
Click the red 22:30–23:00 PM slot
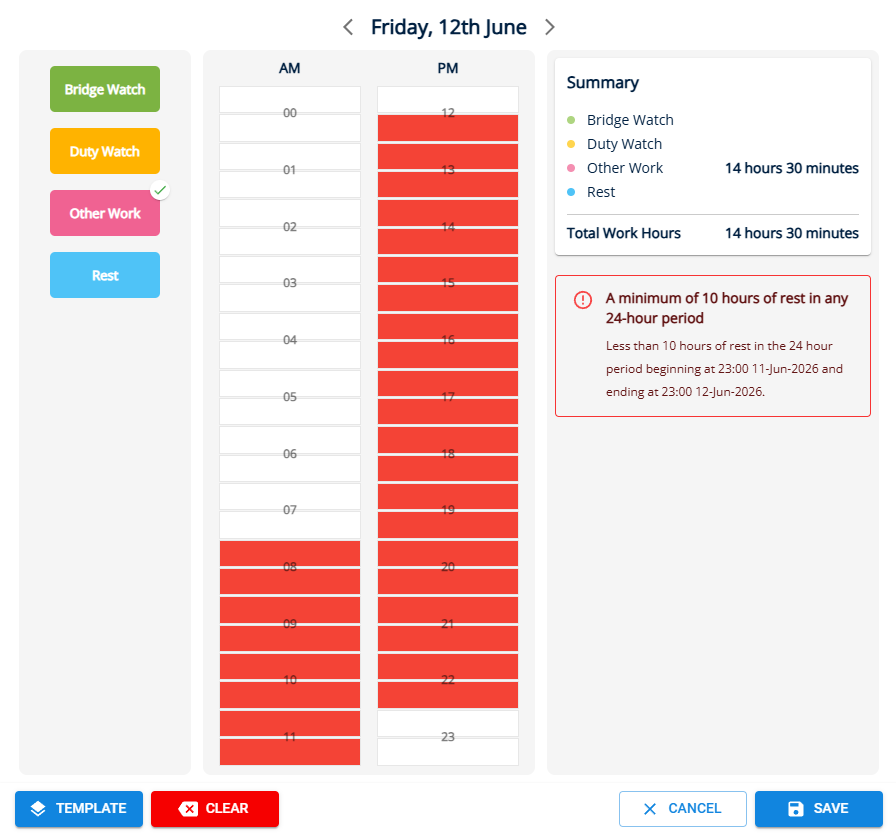coord(448,695)
